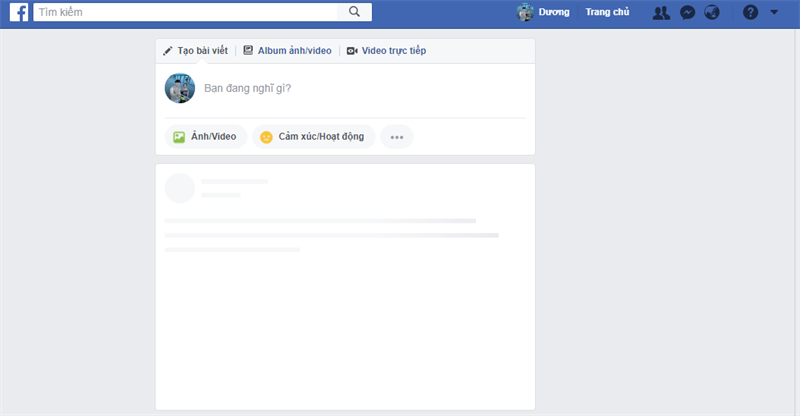The height and width of the screenshot is (416, 800).
Task: Open the notifications globe icon
Action: pyautogui.click(x=712, y=12)
